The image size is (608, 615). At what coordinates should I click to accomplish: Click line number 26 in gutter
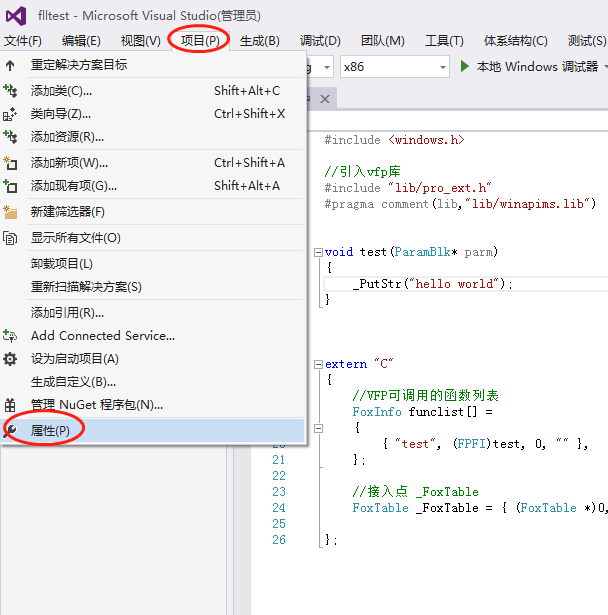coord(279,540)
